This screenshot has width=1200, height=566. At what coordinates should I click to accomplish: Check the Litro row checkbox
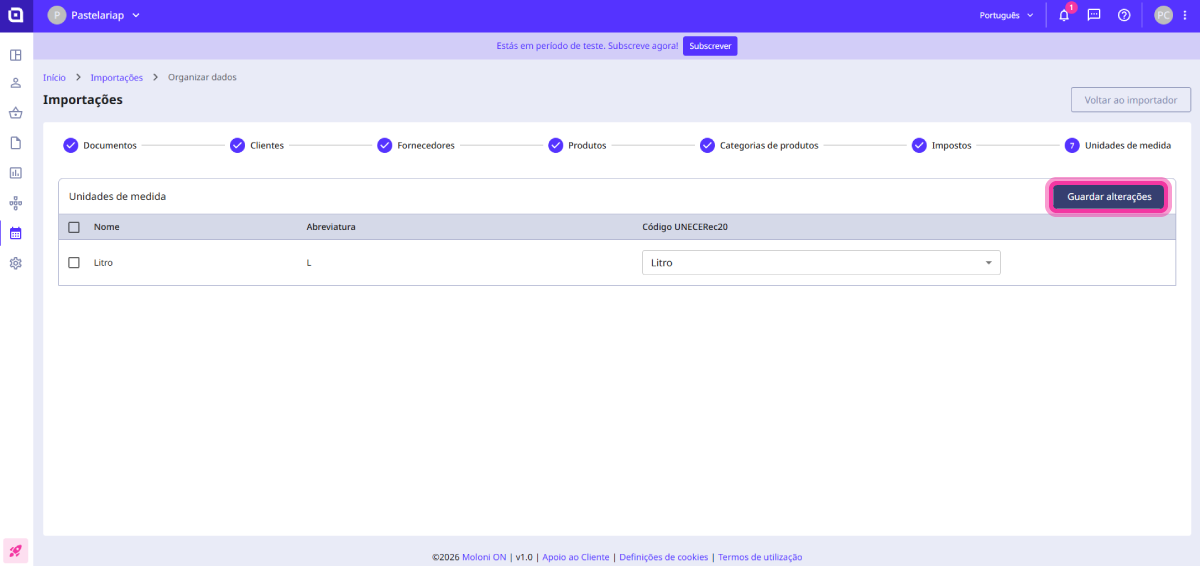(74, 262)
